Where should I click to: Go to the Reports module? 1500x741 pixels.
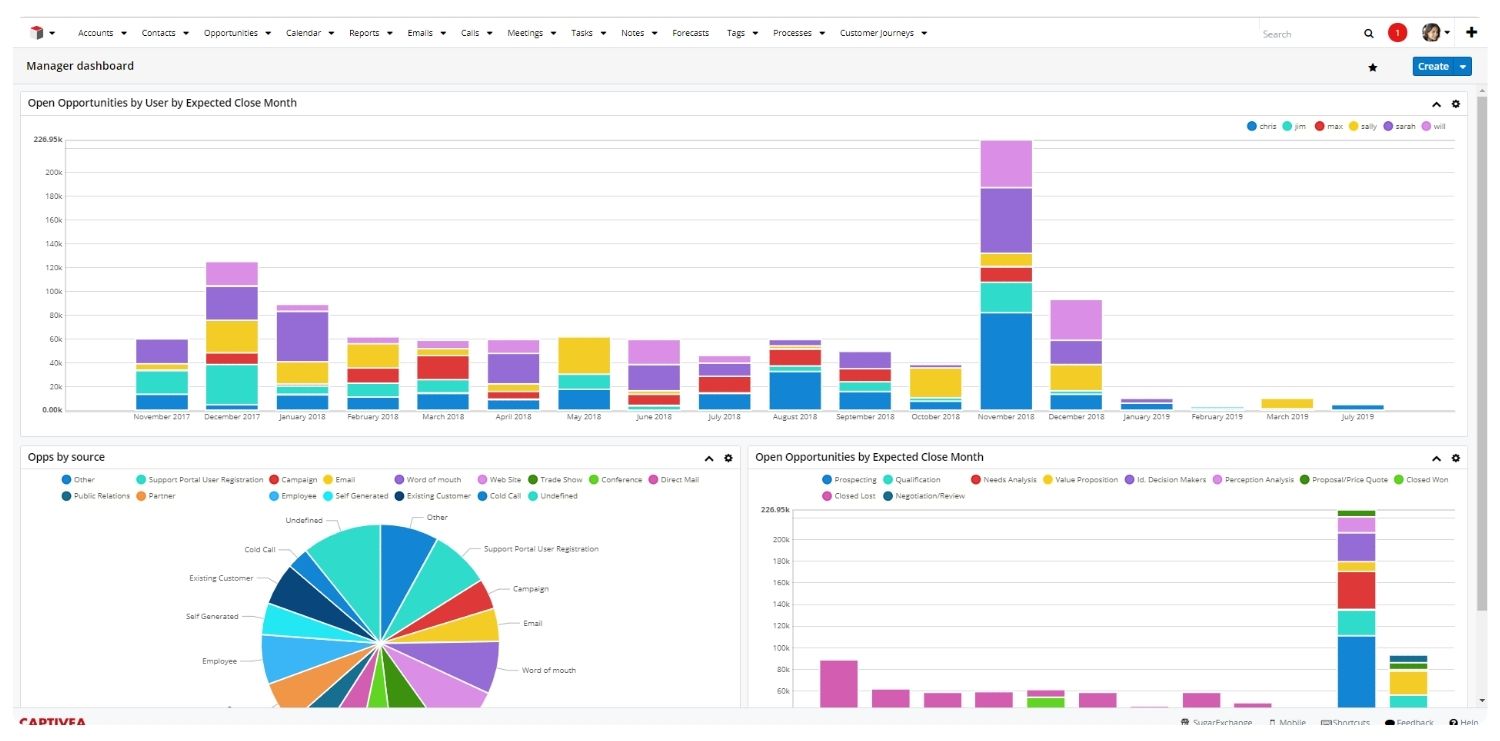click(x=364, y=33)
